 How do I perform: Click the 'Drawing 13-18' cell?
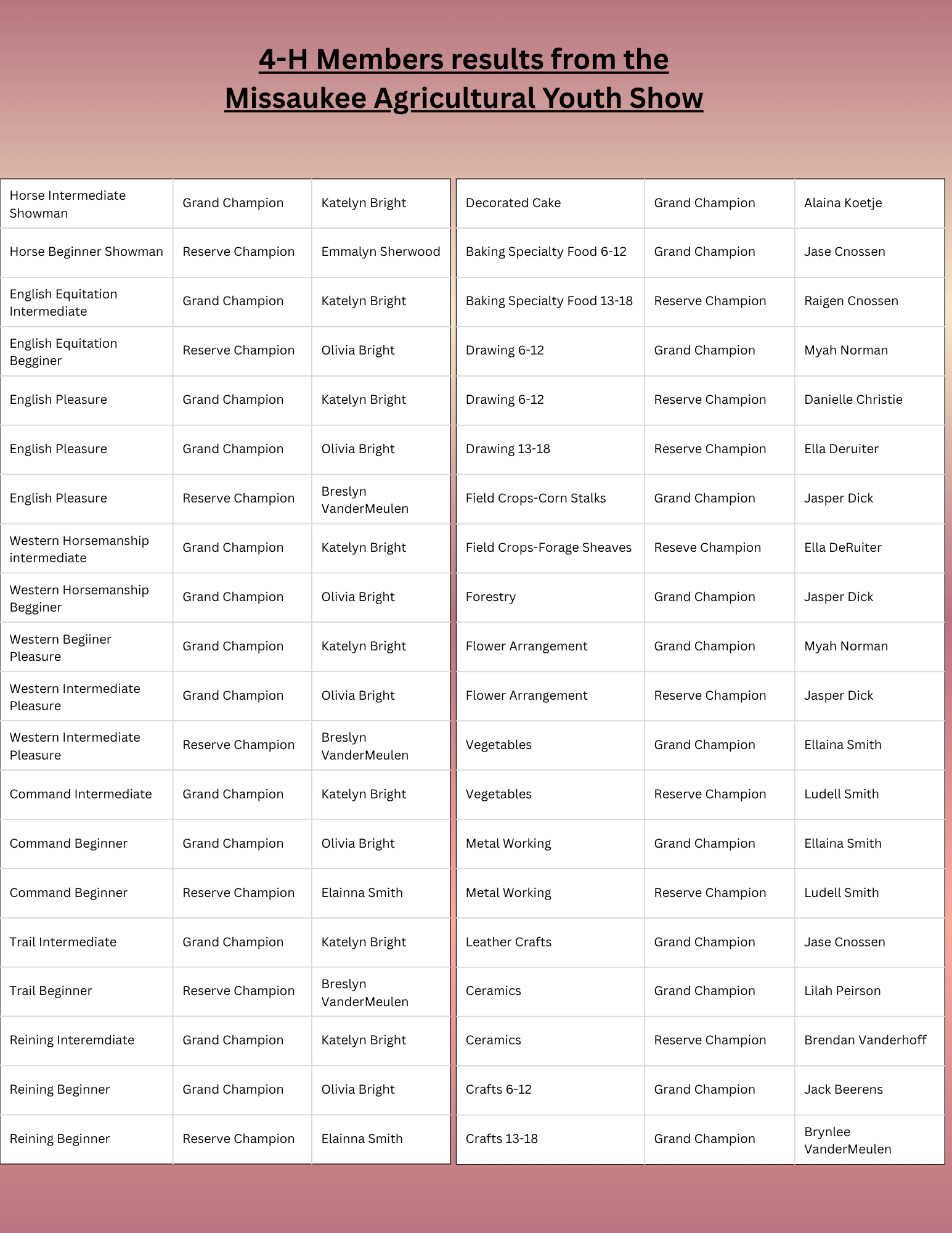(550, 450)
